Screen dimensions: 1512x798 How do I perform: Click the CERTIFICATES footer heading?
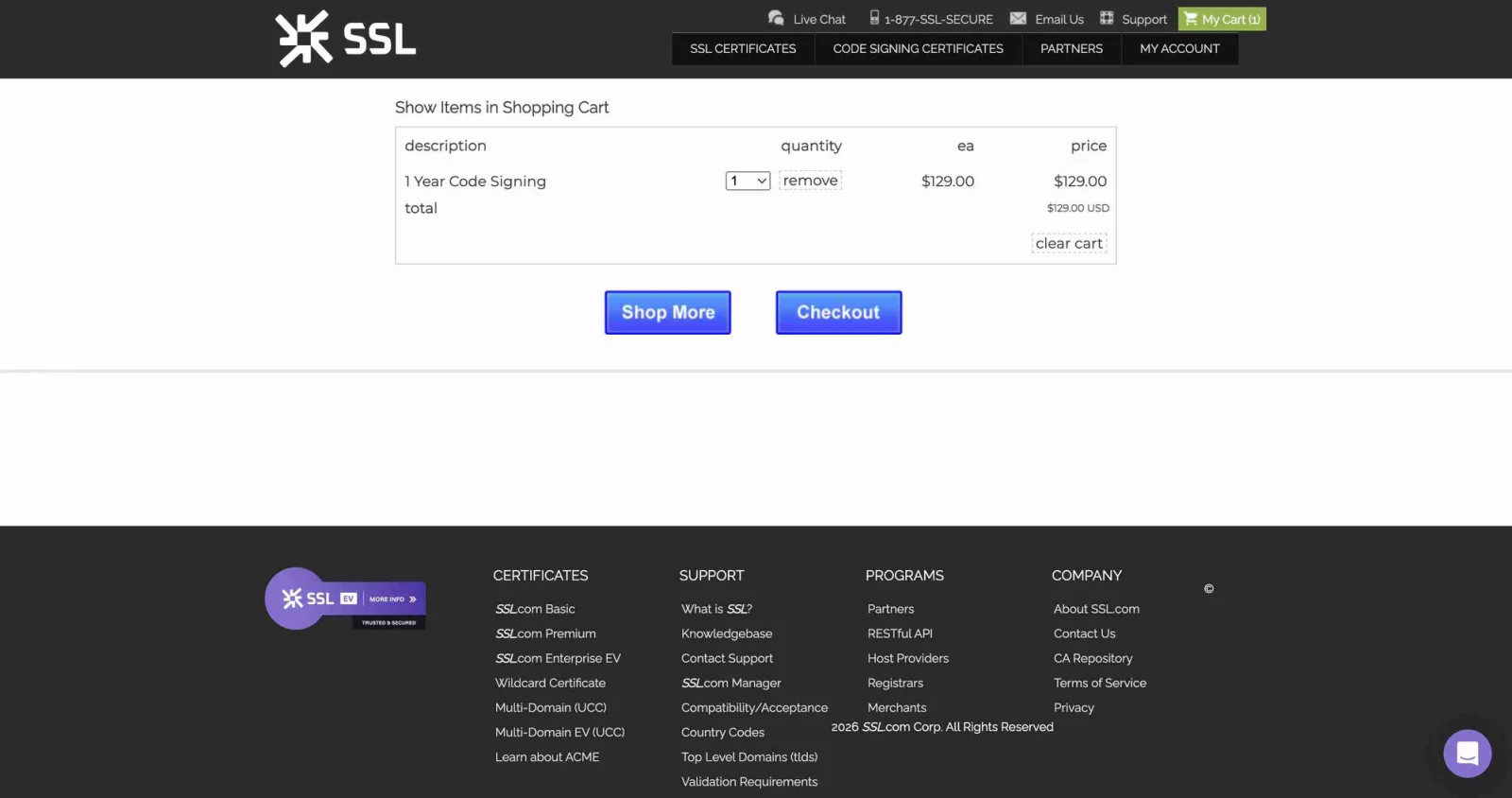(x=541, y=576)
